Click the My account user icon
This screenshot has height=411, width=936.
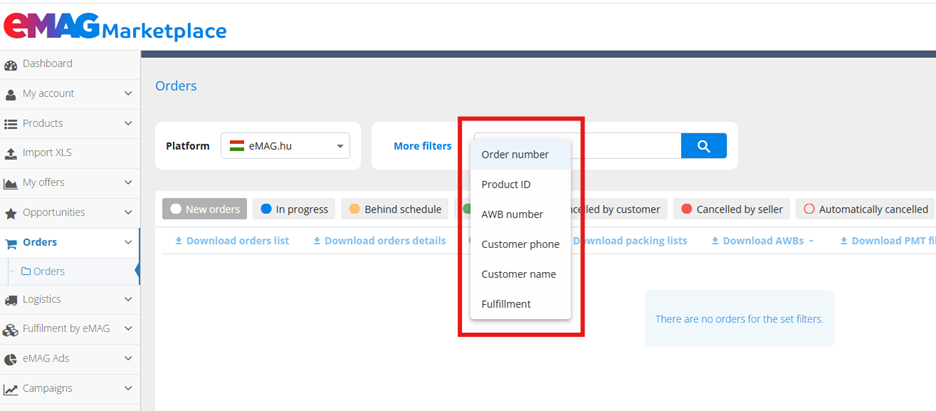(11, 94)
